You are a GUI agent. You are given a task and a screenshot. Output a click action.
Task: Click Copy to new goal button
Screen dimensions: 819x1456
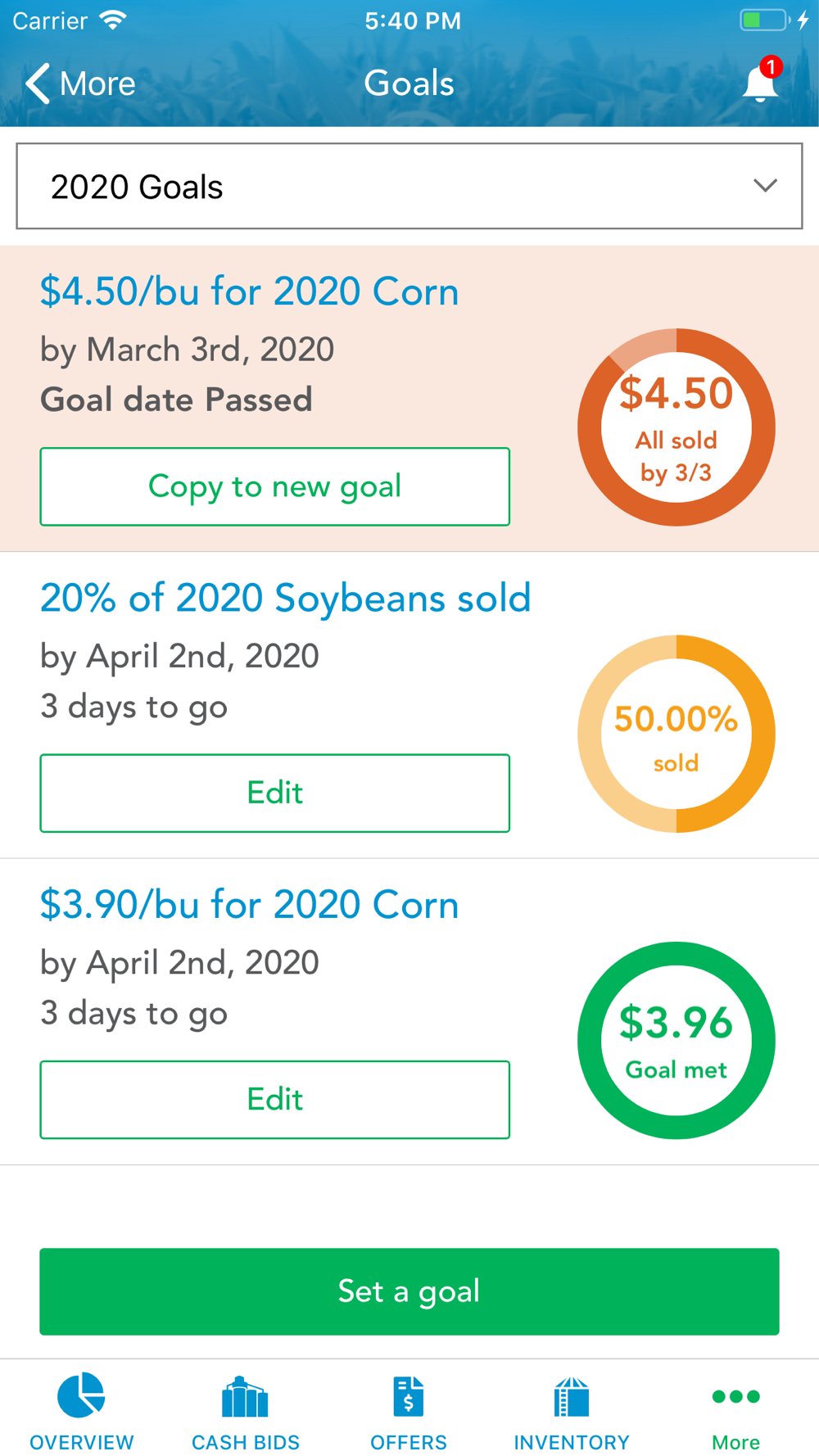click(x=275, y=486)
